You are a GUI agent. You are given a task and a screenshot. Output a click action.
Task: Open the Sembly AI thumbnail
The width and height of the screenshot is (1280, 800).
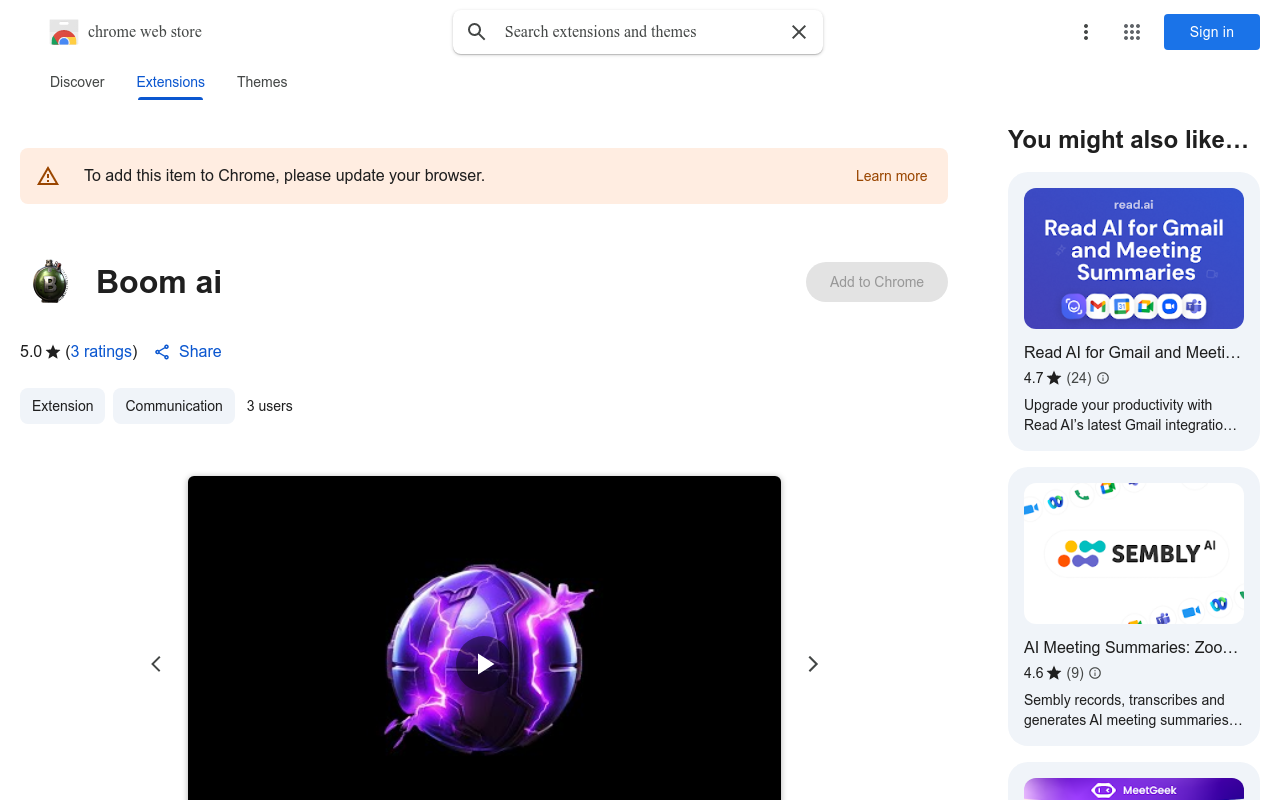pos(1134,553)
